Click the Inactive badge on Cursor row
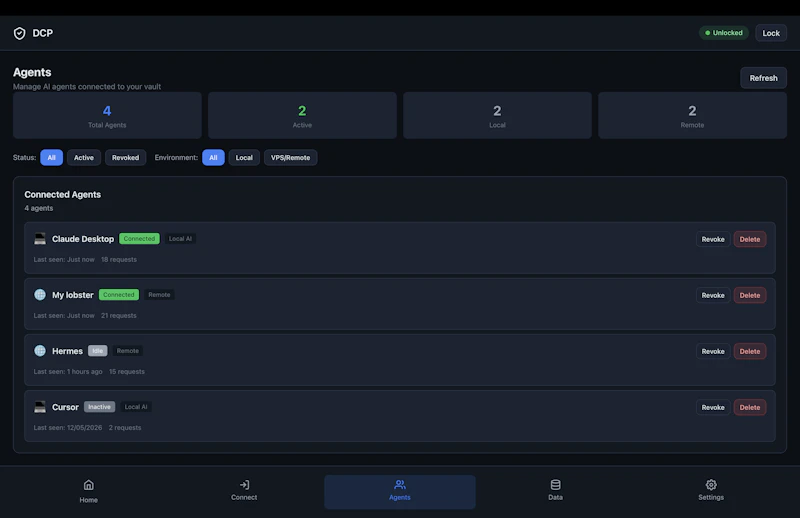This screenshot has width=800, height=518. click(99, 407)
